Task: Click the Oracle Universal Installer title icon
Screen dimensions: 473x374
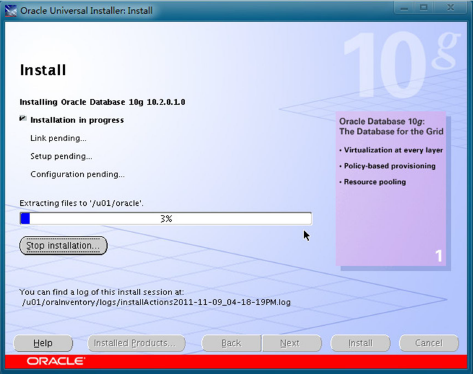Action: click(x=11, y=11)
